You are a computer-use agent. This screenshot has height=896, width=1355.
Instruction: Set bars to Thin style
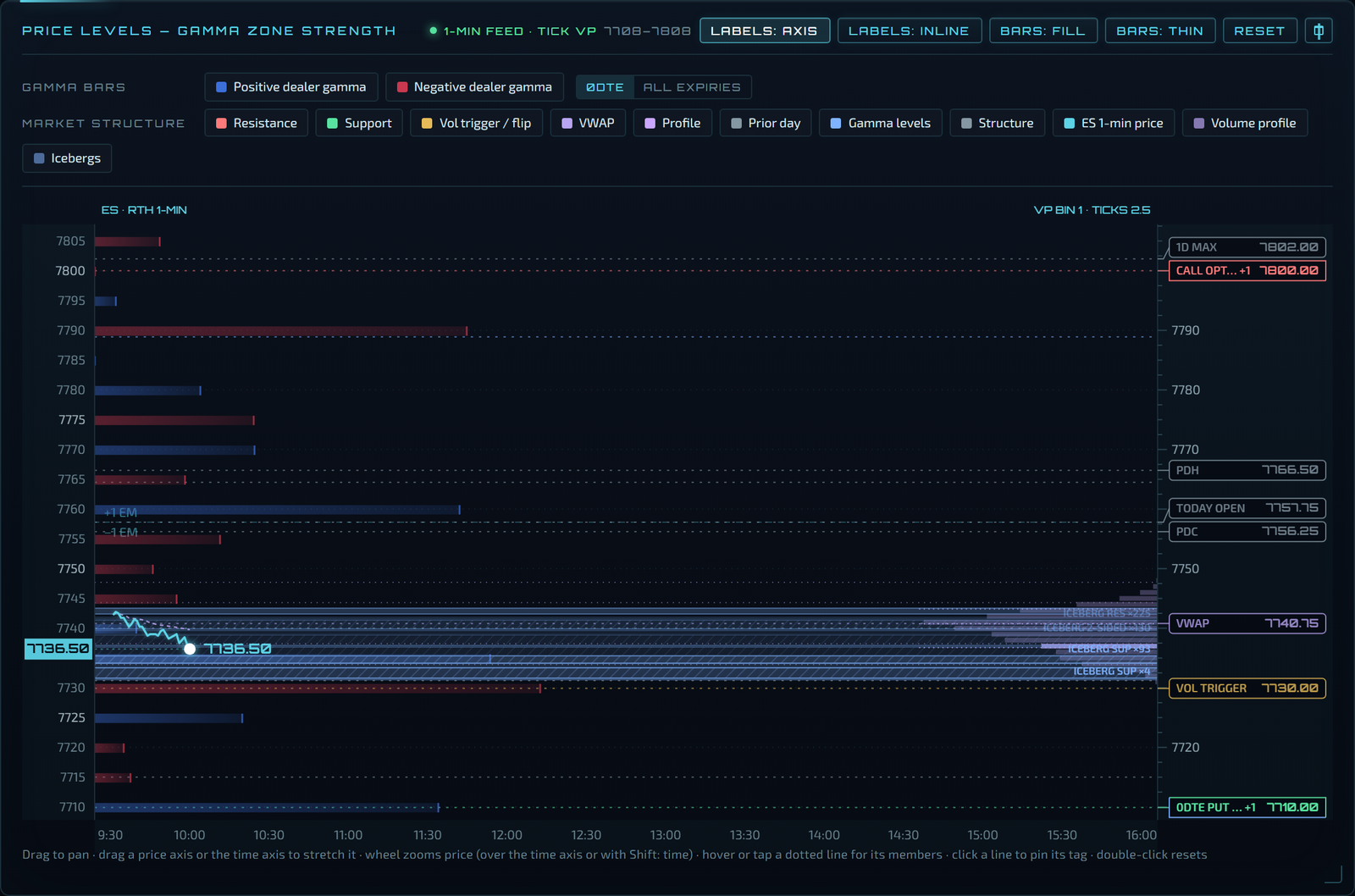pyautogui.click(x=1159, y=30)
